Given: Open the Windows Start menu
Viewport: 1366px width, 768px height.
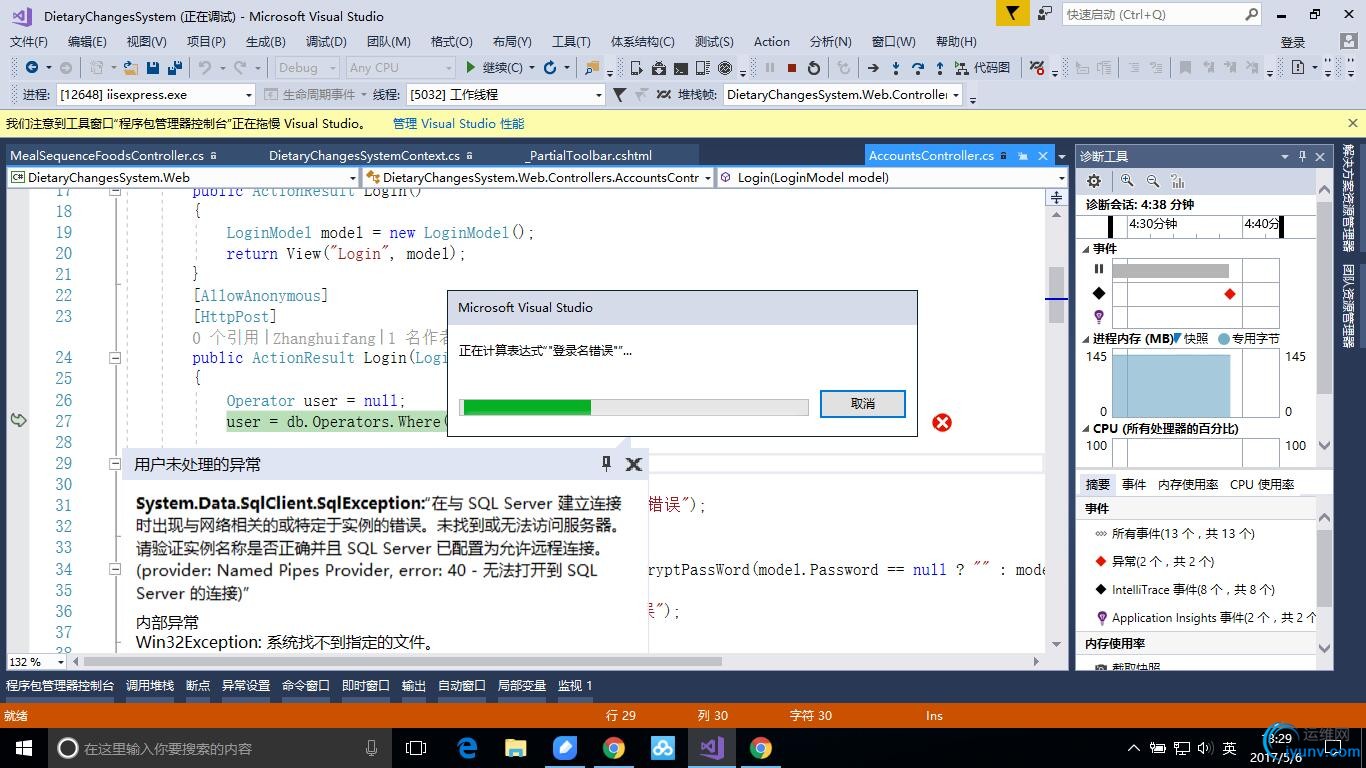Looking at the screenshot, I should click(x=23, y=748).
